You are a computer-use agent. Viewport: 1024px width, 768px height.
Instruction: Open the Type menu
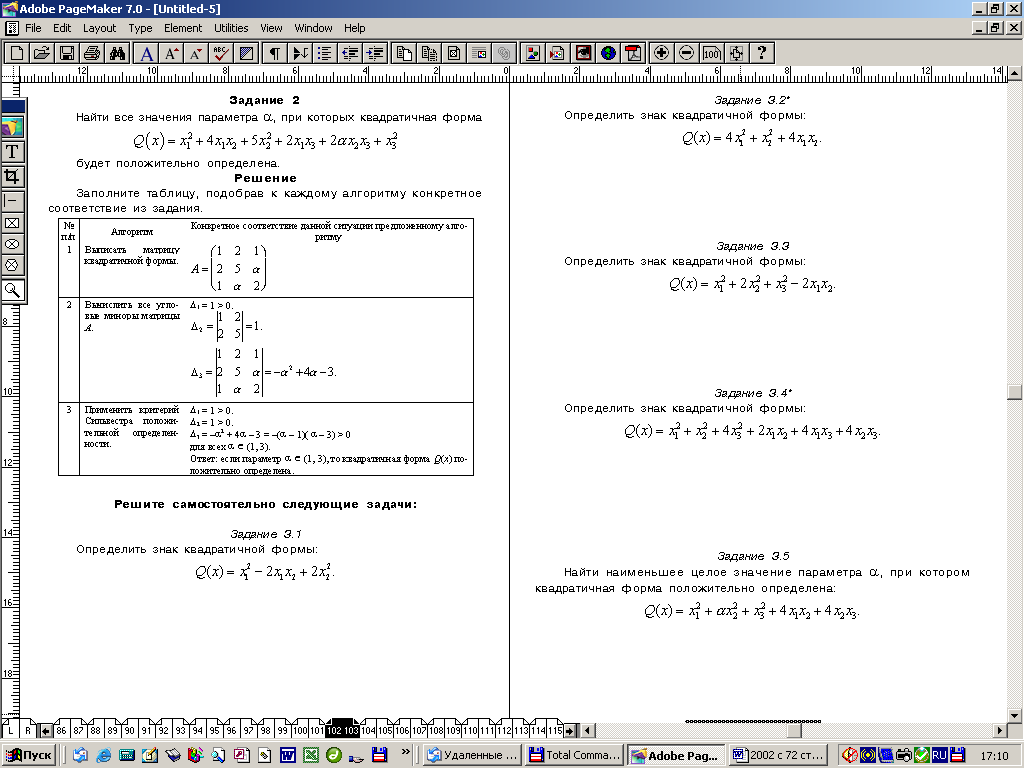tap(140, 28)
